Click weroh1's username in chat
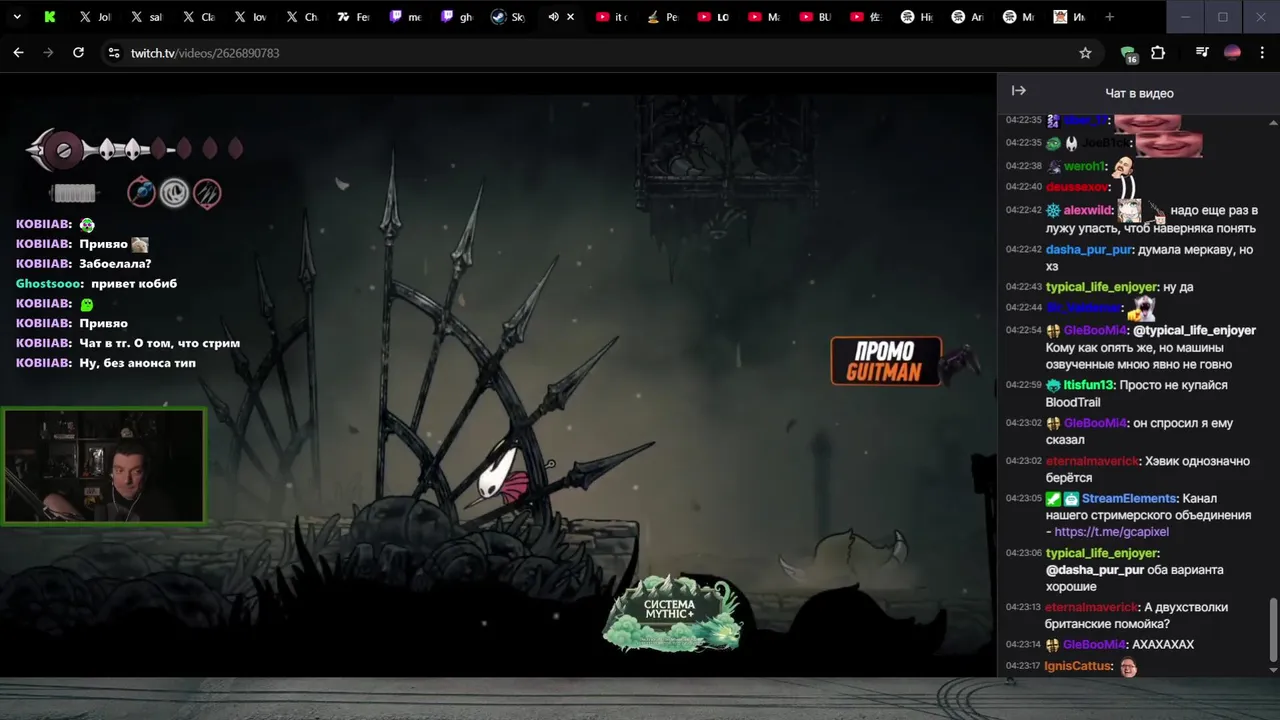 tap(1084, 167)
